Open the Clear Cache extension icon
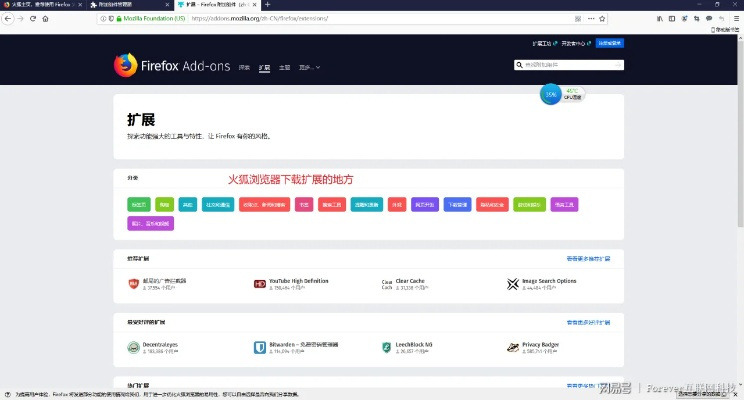This screenshot has width=744, height=400. [x=387, y=284]
